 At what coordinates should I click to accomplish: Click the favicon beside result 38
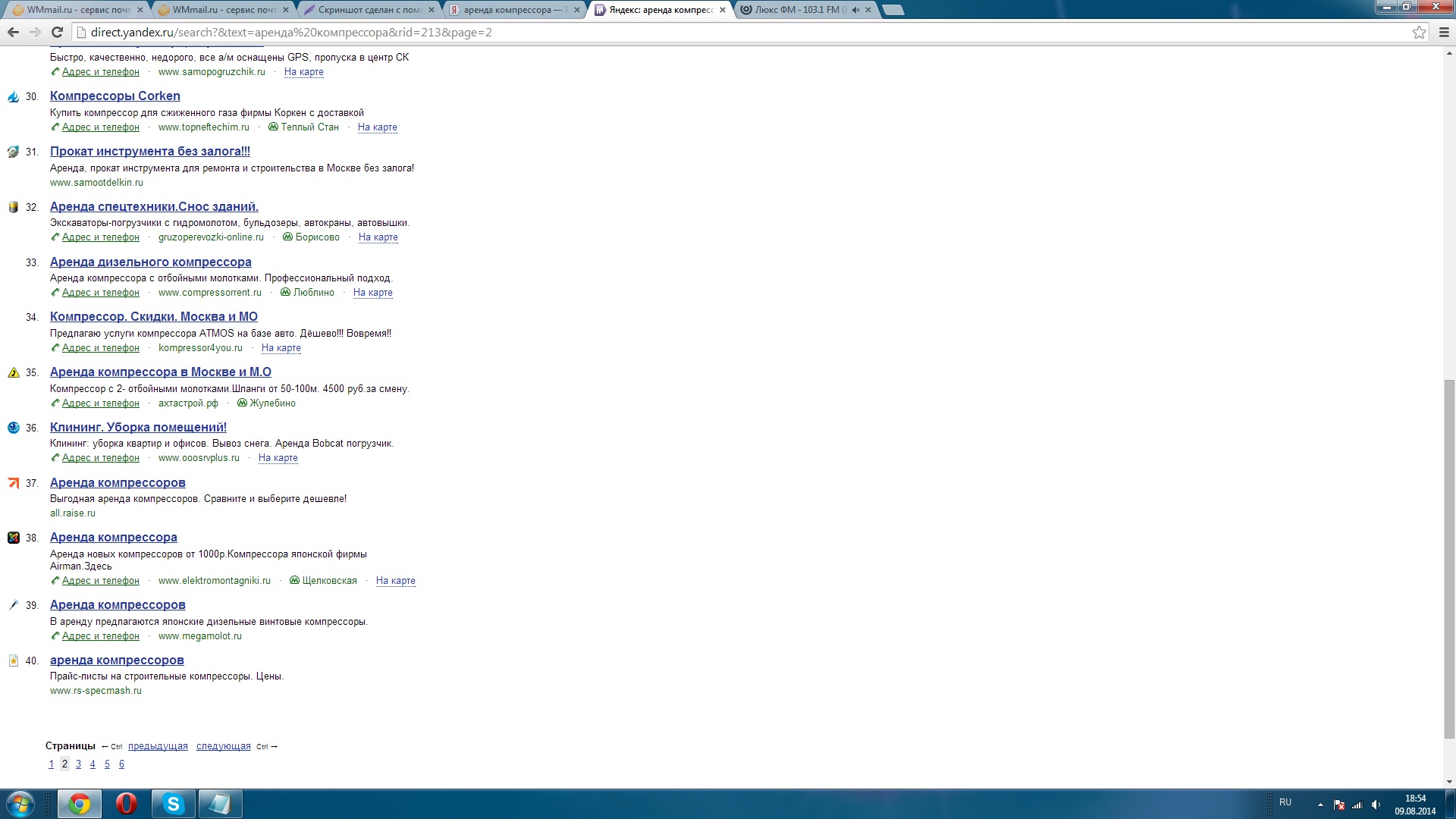pos(13,538)
